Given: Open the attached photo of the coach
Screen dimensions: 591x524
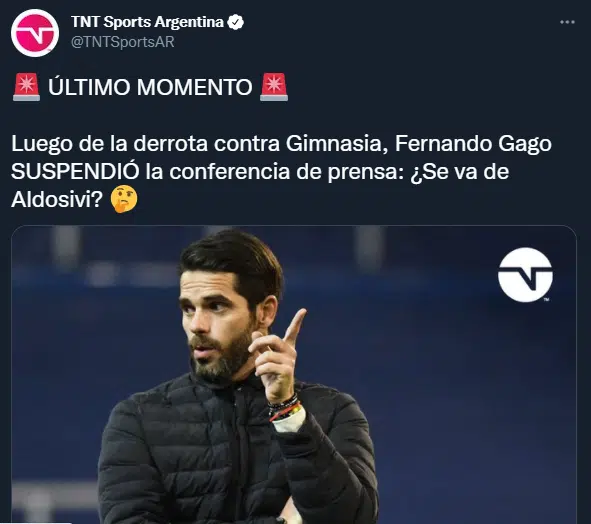Looking at the screenshot, I should [x=294, y=374].
